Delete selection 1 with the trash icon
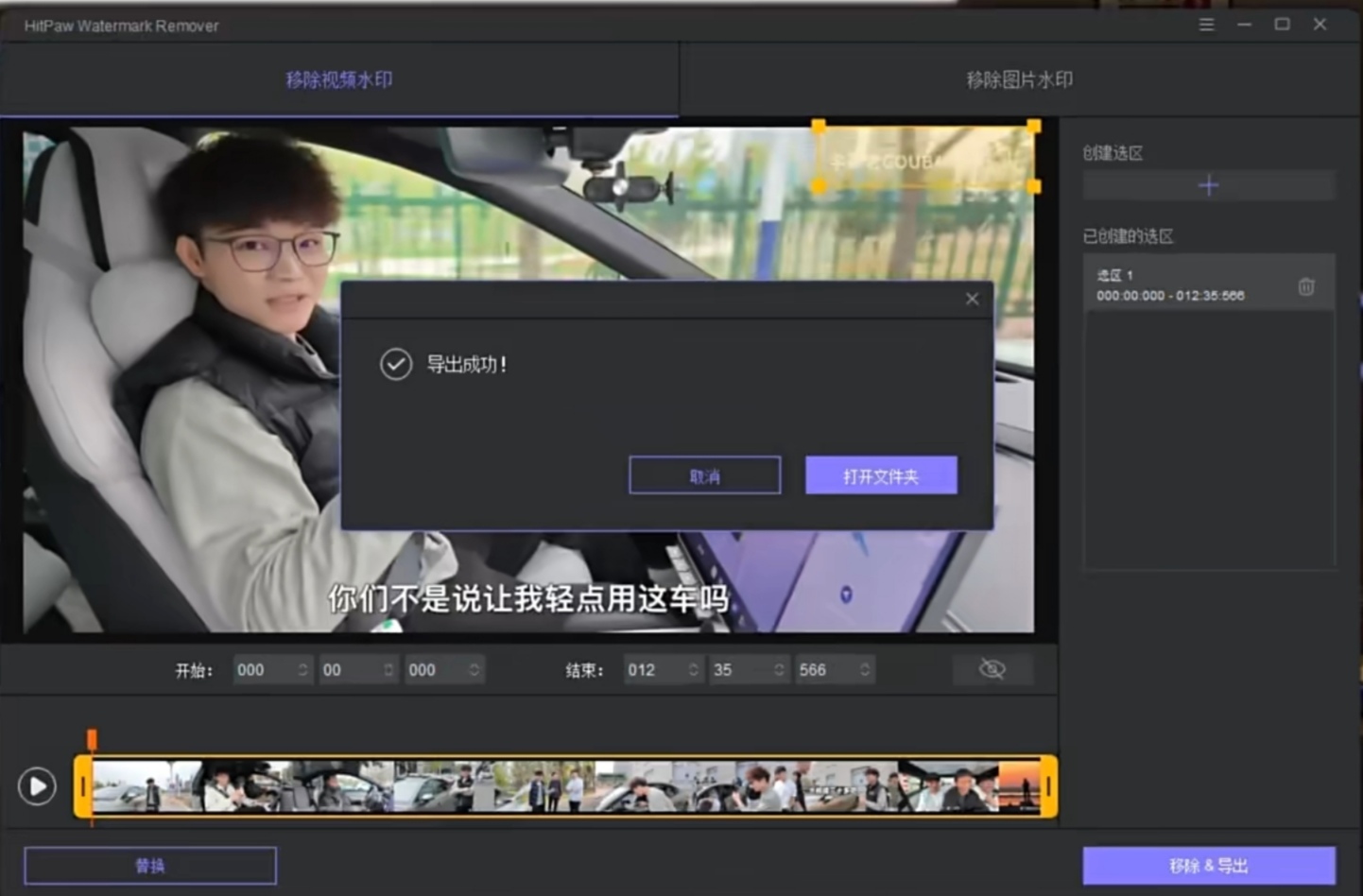This screenshot has height=896, width=1363. point(1305,286)
